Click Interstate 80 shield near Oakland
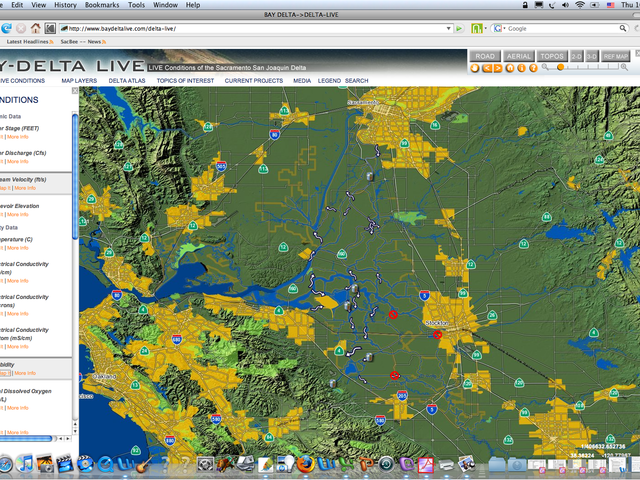This screenshot has width=640, height=480. (x=117, y=295)
